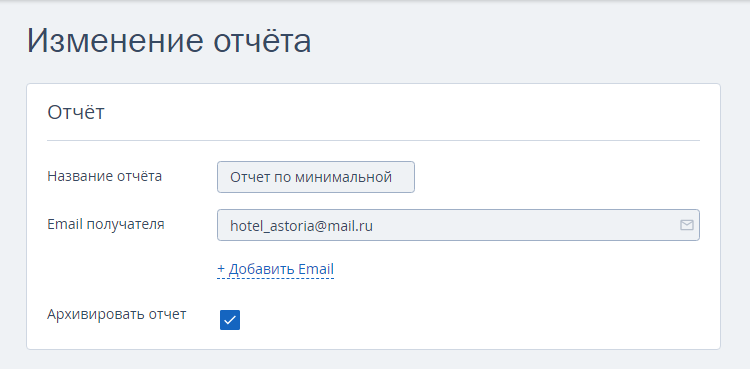Select the Отчёт section heading
Viewport: 750px width, 369px height.
76,112
